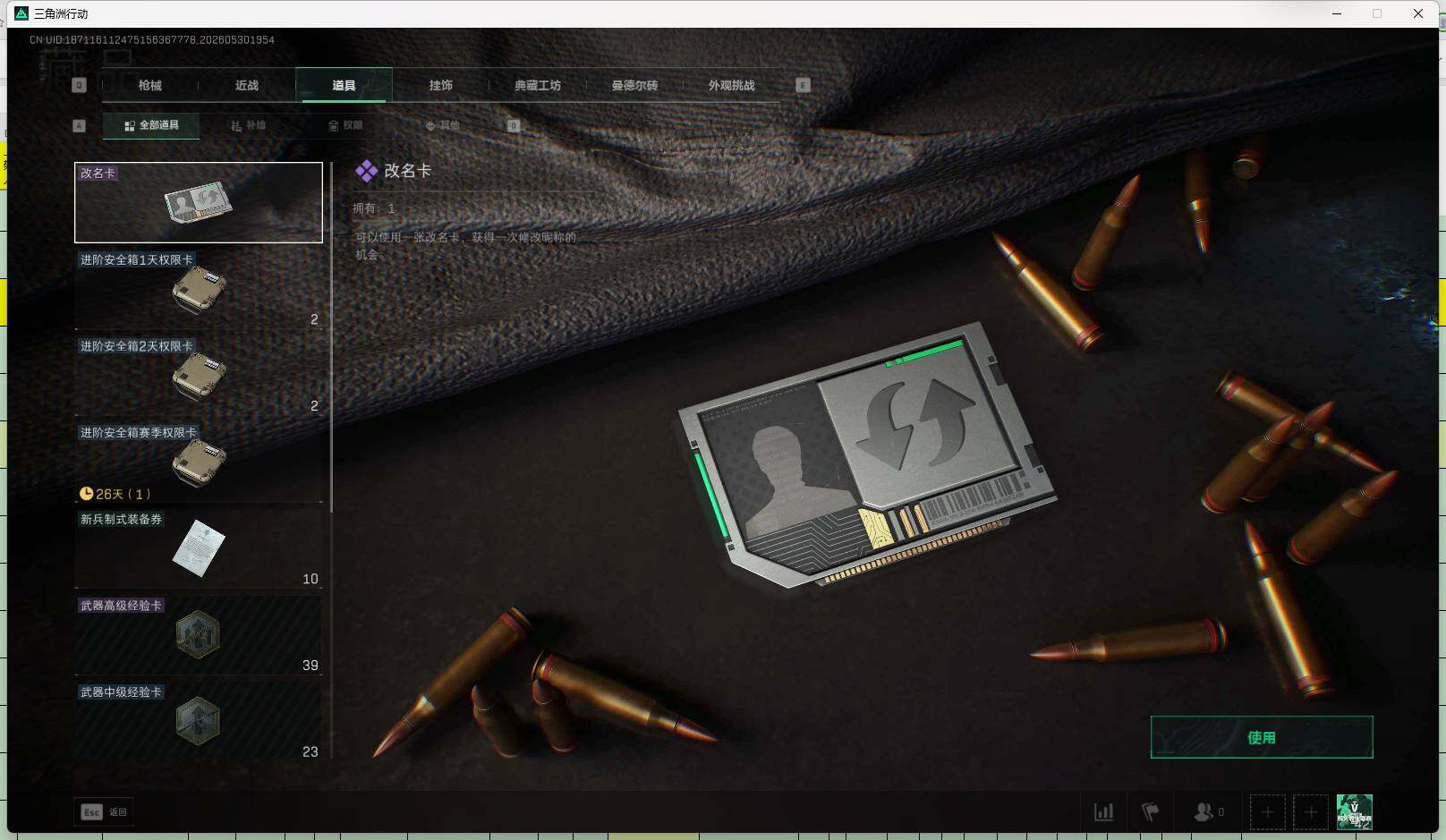Switch to the 曼德尔砖 tab

coord(634,85)
